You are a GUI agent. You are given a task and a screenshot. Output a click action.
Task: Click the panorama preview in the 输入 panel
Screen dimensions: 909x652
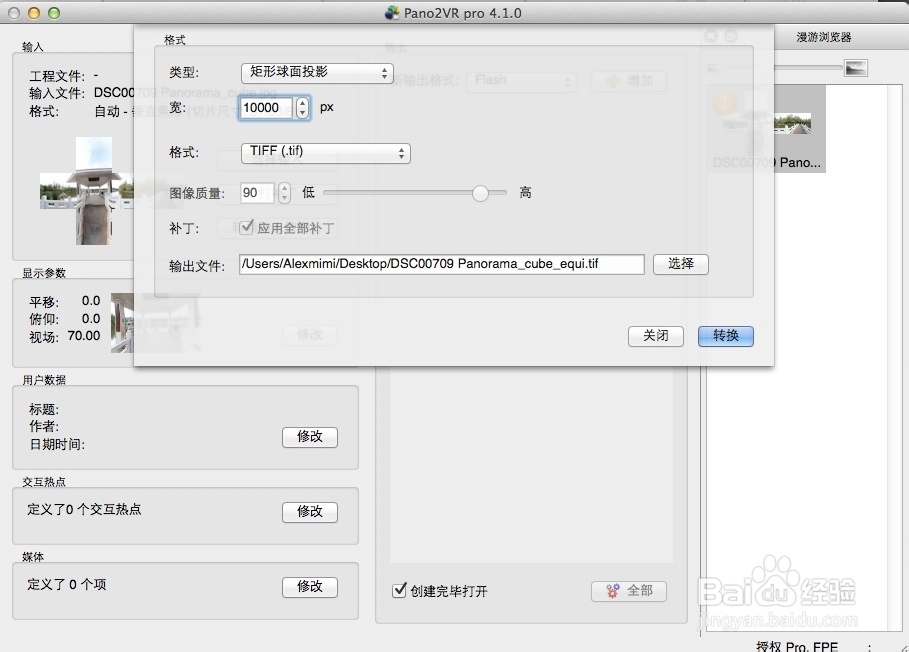[95, 190]
